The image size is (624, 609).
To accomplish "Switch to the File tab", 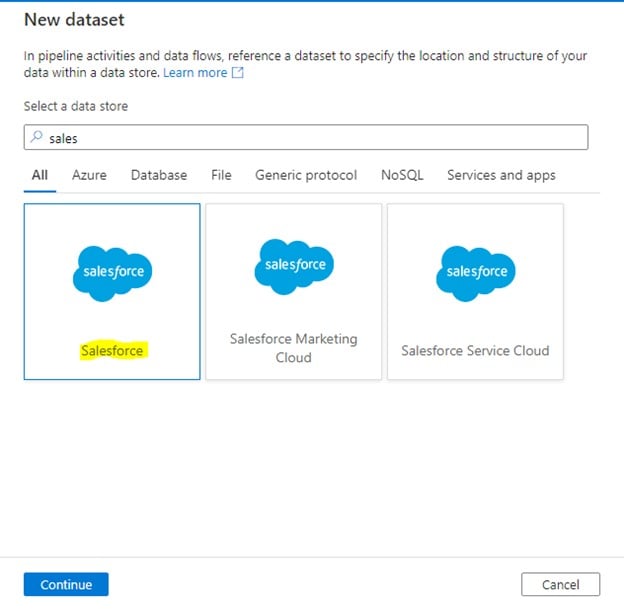I will point(221,175).
